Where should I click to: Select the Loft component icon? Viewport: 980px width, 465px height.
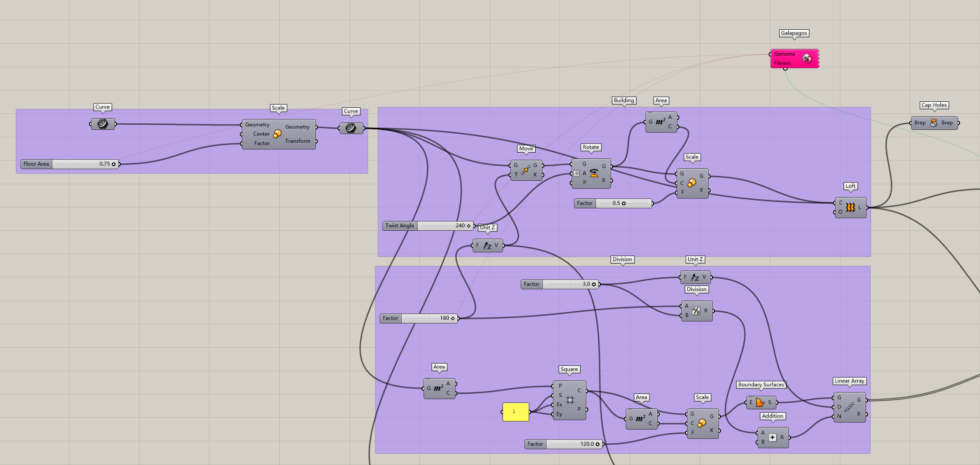[x=849, y=208]
